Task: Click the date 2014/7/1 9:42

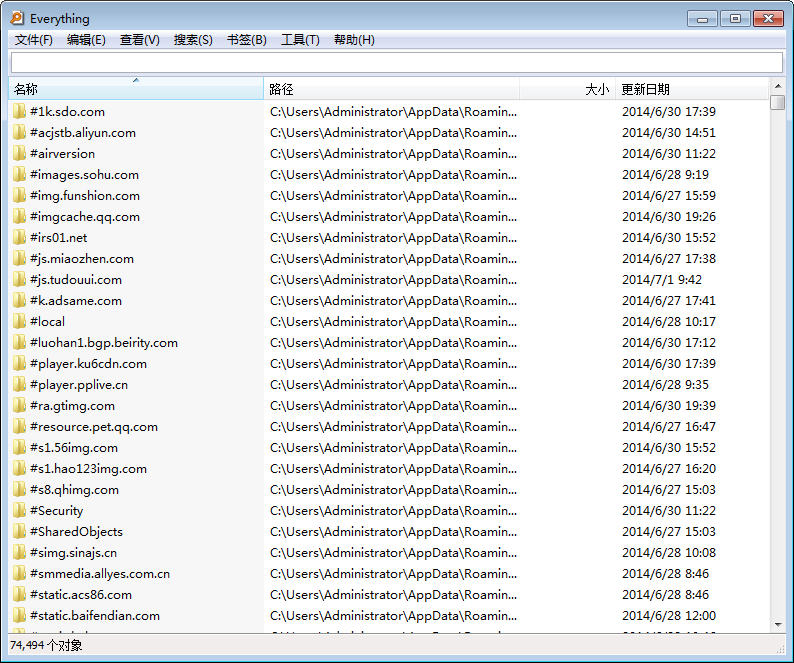Action: 662,280
